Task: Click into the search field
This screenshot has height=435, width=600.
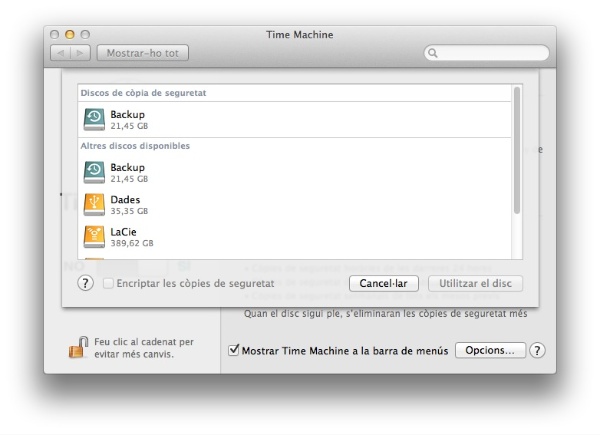Action: [486, 53]
